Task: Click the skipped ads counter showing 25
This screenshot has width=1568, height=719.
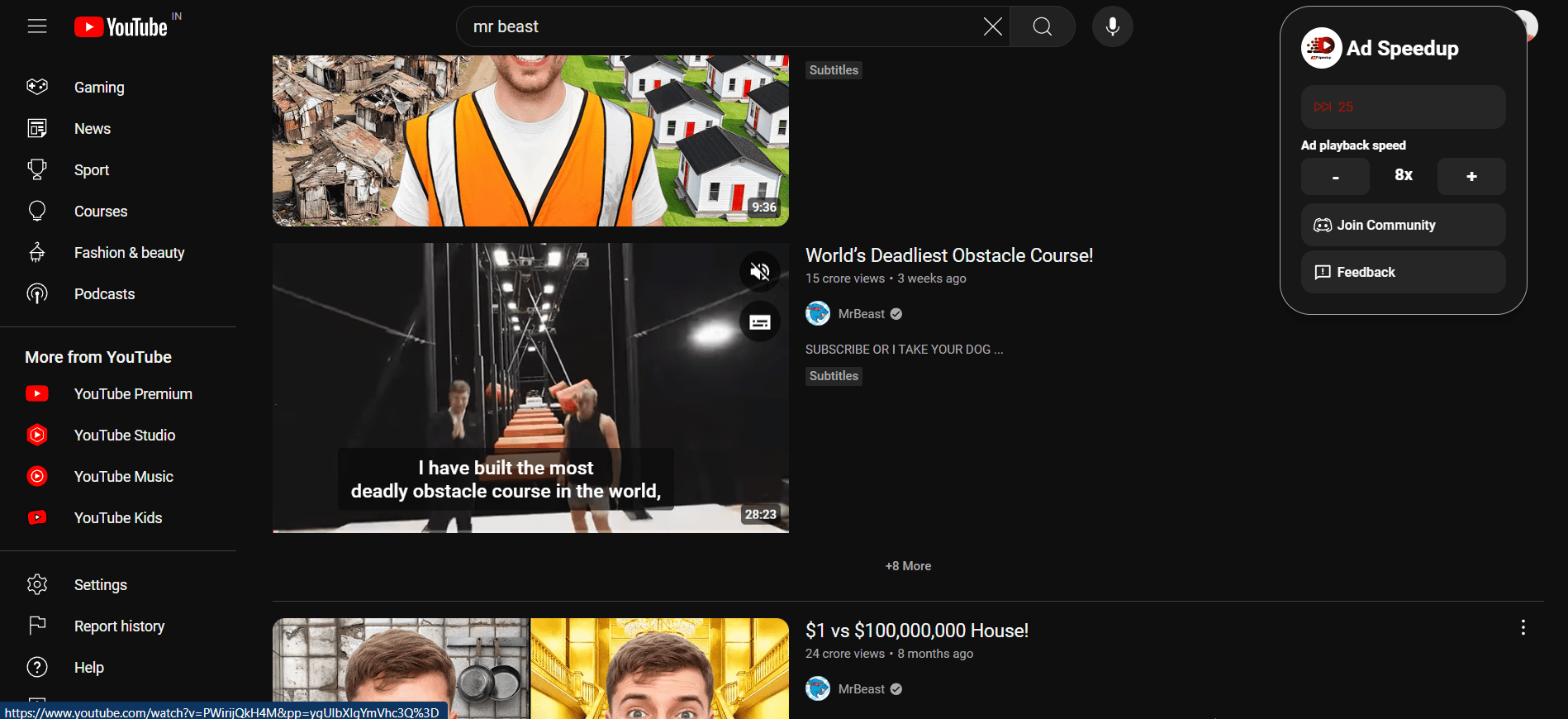Action: (x=1403, y=107)
